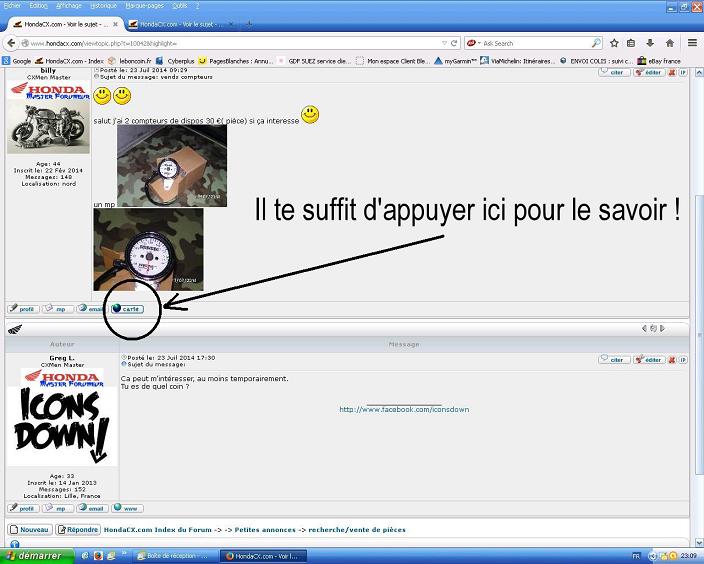Close the second HondaCX.com tab
This screenshot has width=704, height=564.
(x=231, y=24)
